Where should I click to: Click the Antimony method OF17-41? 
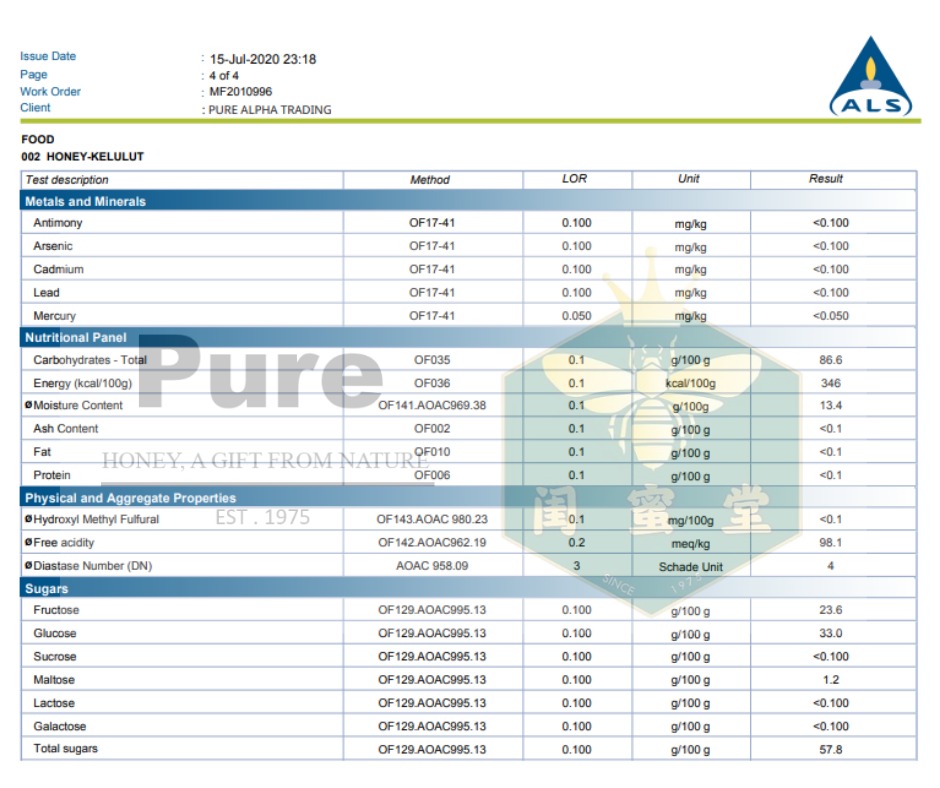coord(432,222)
